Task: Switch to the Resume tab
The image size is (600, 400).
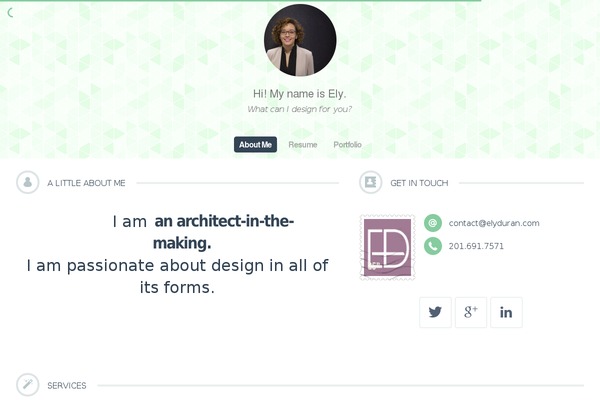Action: pos(303,145)
